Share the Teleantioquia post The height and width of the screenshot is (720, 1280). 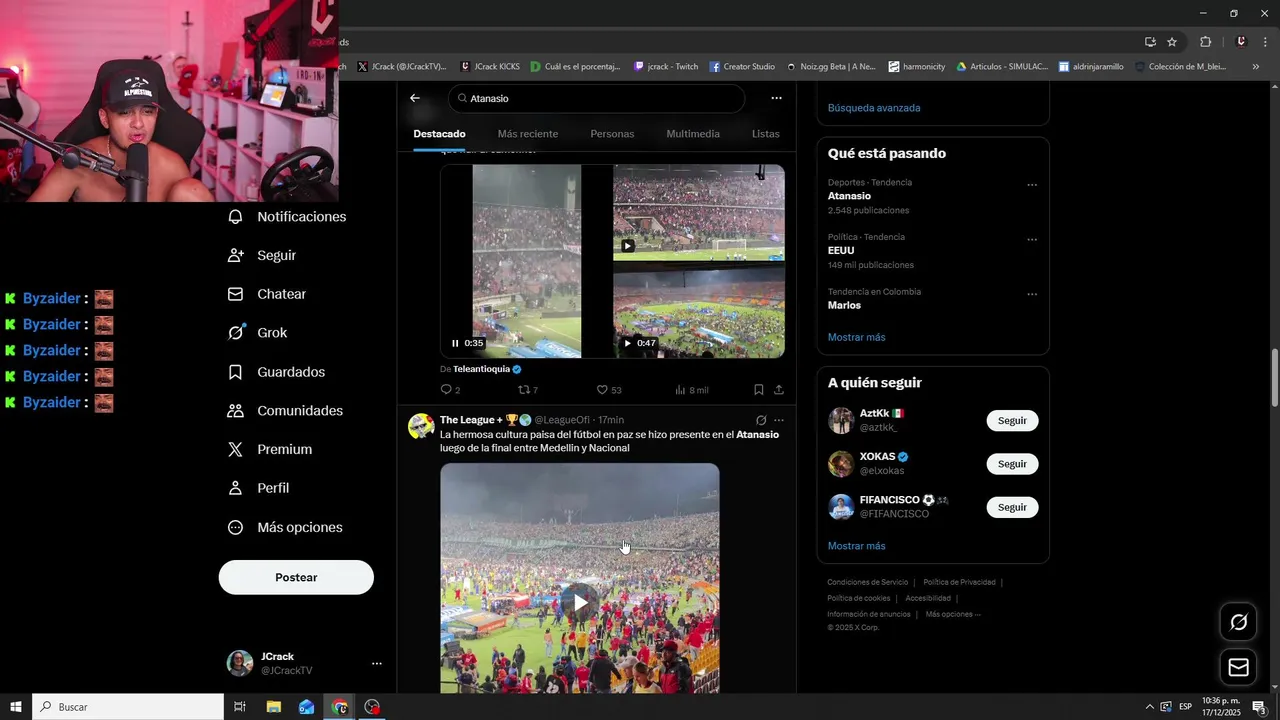click(x=779, y=390)
